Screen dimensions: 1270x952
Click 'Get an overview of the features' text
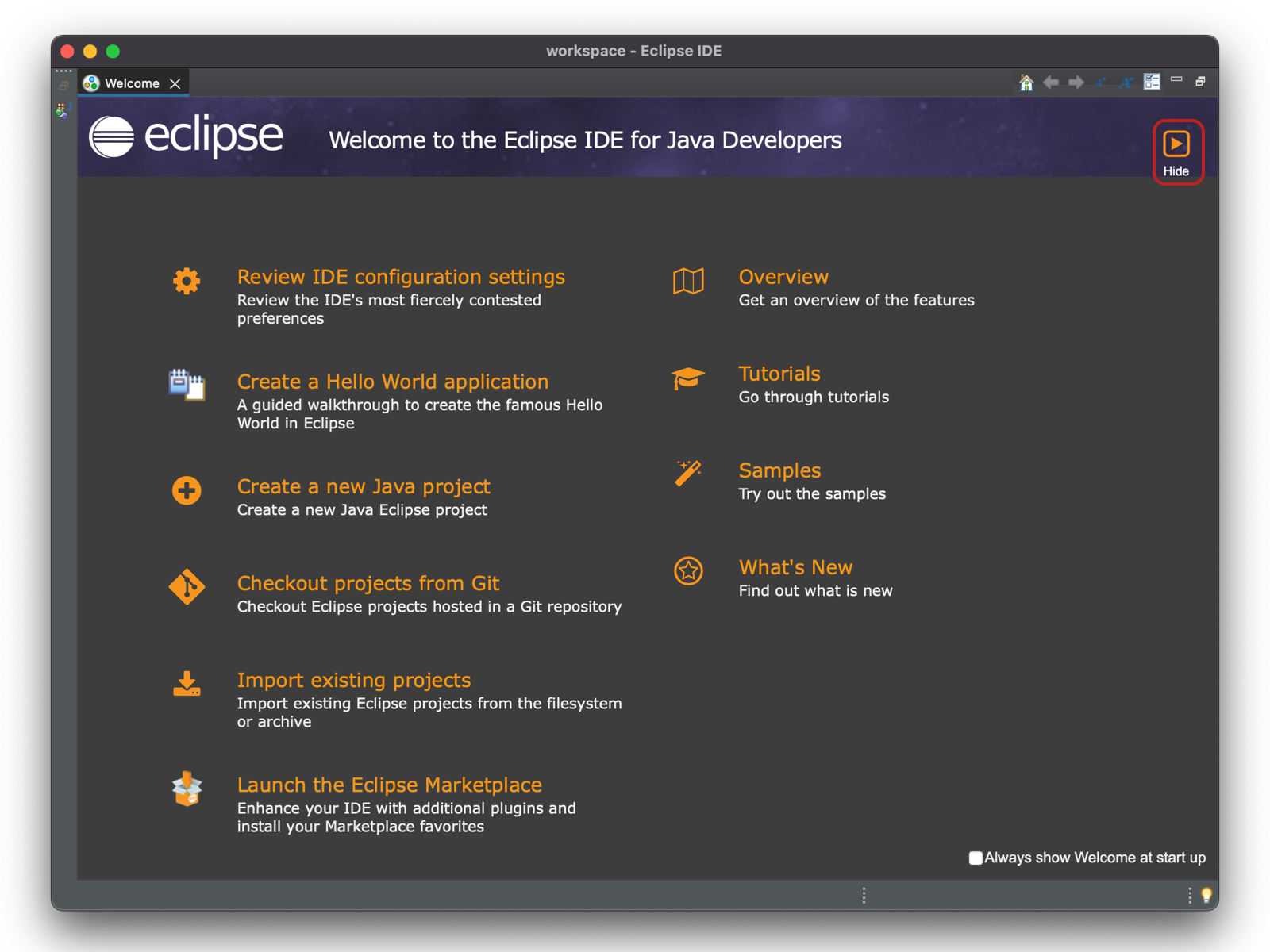point(856,300)
